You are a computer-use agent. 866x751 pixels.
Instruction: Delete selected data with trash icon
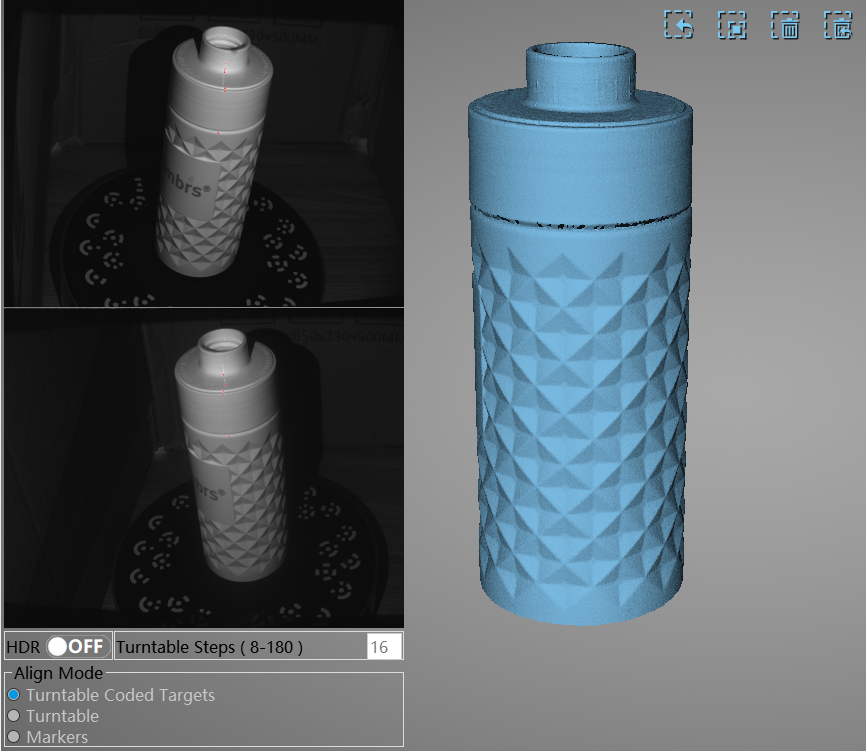pos(786,25)
